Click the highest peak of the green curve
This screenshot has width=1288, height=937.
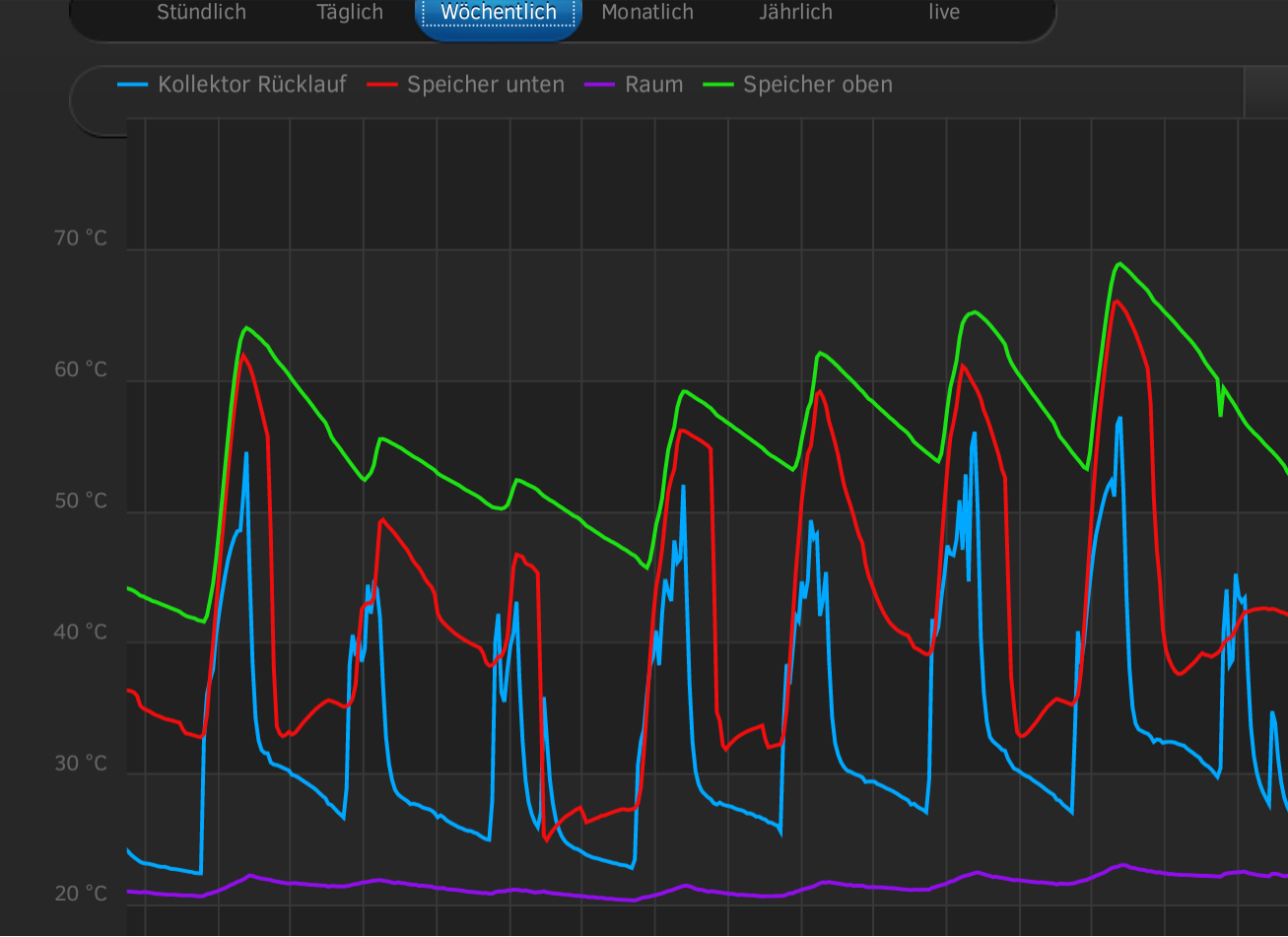tap(1119, 264)
